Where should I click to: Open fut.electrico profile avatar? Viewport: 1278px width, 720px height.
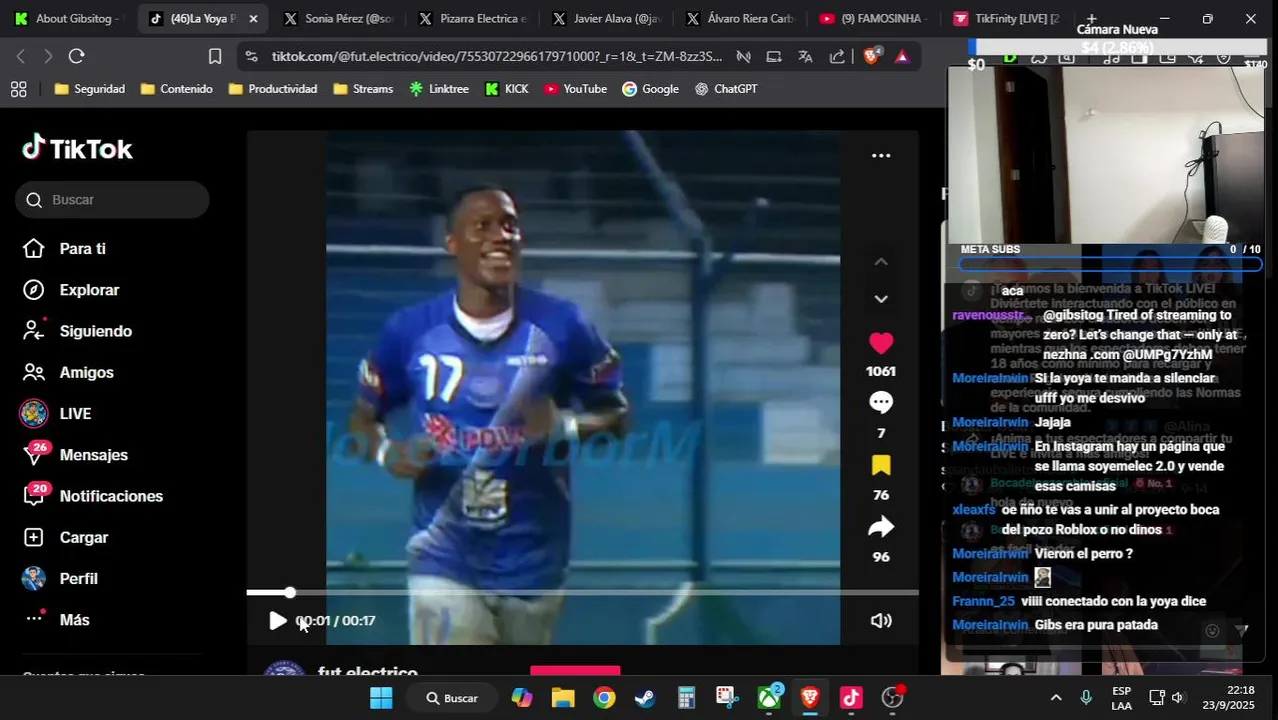[284, 668]
